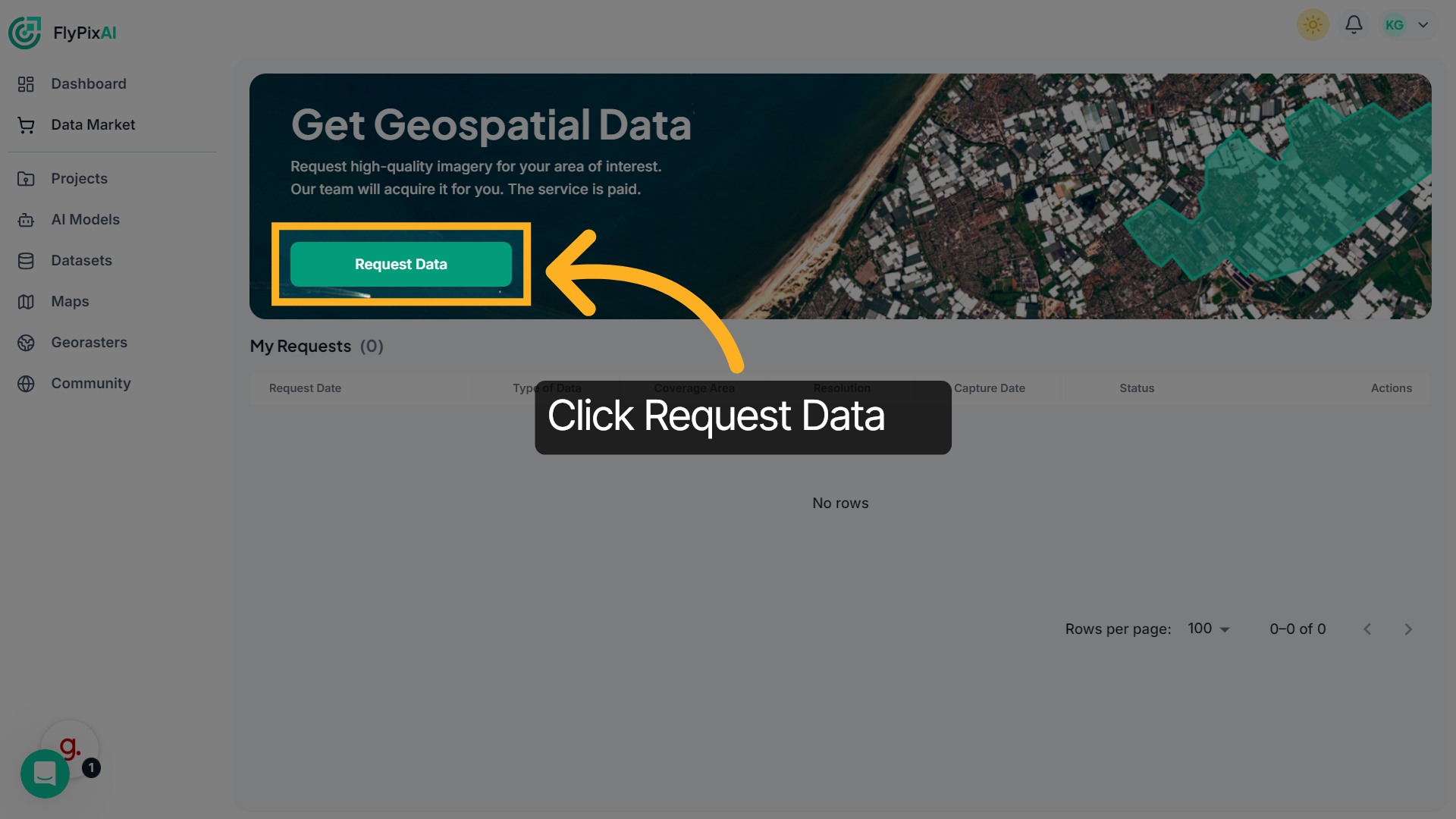Click the '0–0 of 0' pagination text

1298,629
